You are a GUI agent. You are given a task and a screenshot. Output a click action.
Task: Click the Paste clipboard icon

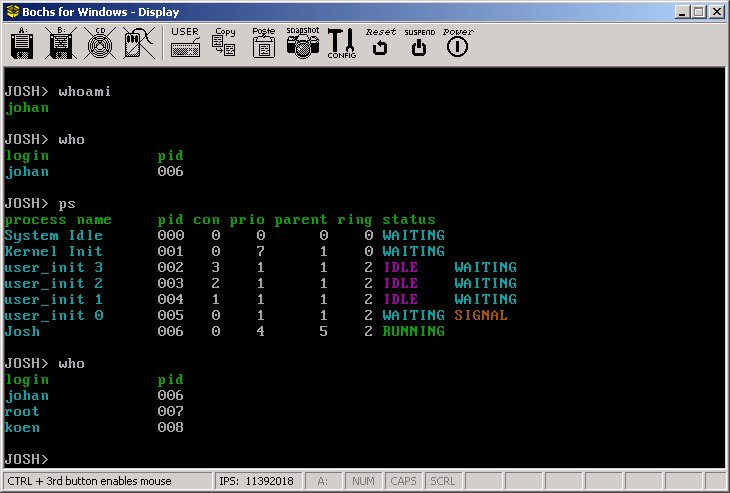pyautogui.click(x=263, y=43)
